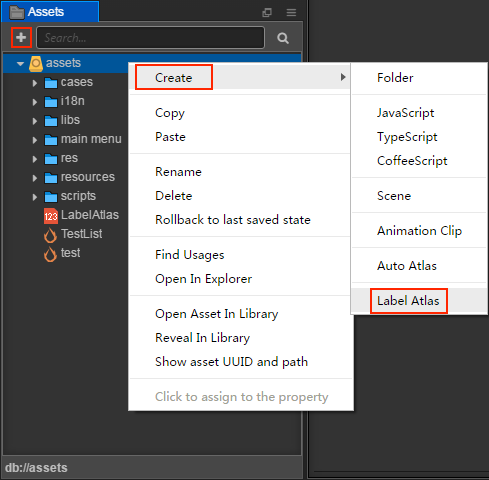
Task: Click the libs folder icon
Action: pos(51,120)
